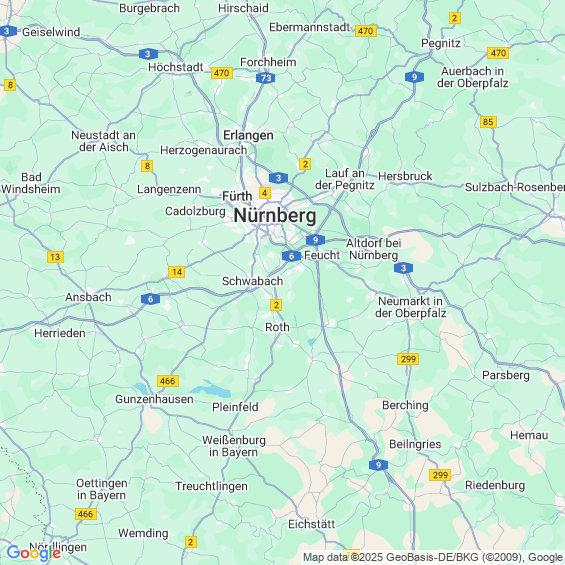Click the Neumarkt in der Oberpfalz label
The image size is (565, 565).
[x=410, y=307]
